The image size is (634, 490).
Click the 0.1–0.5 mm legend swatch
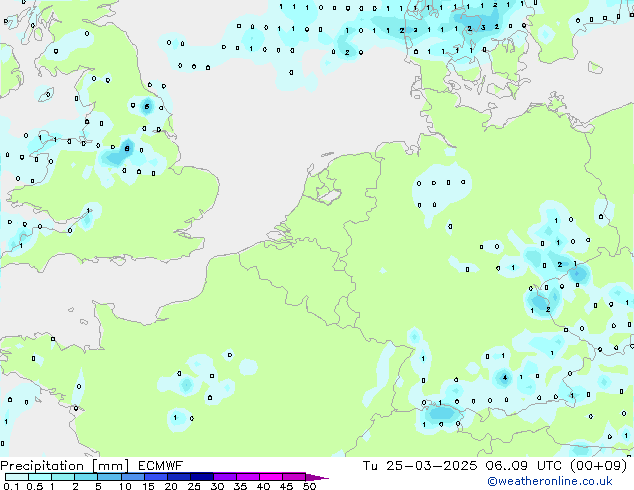pyautogui.click(x=17, y=477)
